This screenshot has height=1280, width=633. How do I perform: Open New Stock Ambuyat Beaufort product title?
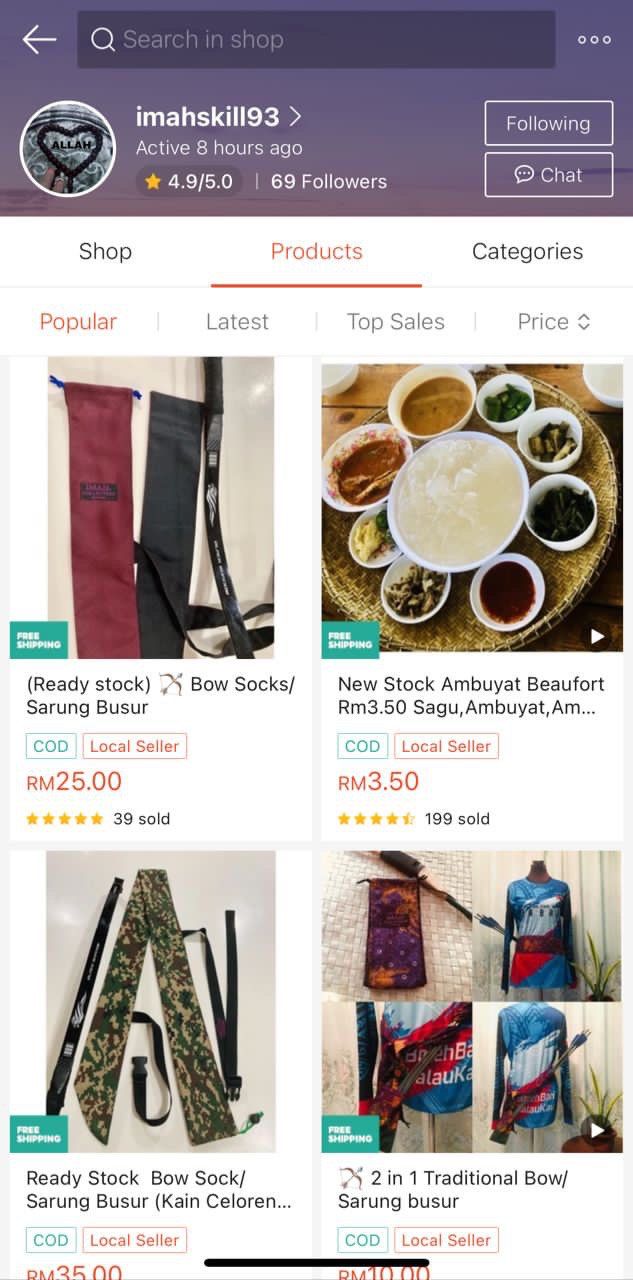471,696
